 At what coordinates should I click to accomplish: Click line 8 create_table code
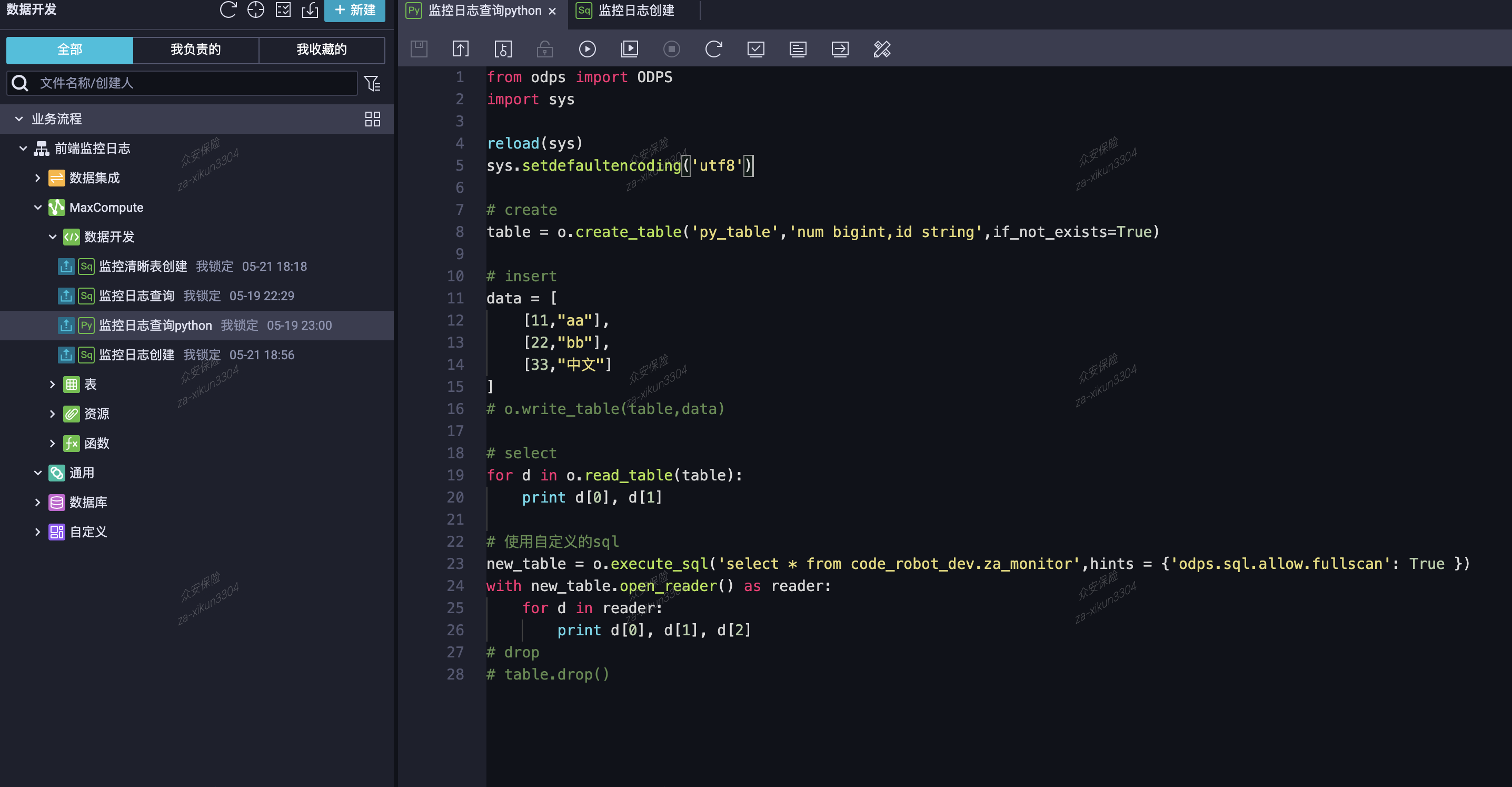coord(823,232)
